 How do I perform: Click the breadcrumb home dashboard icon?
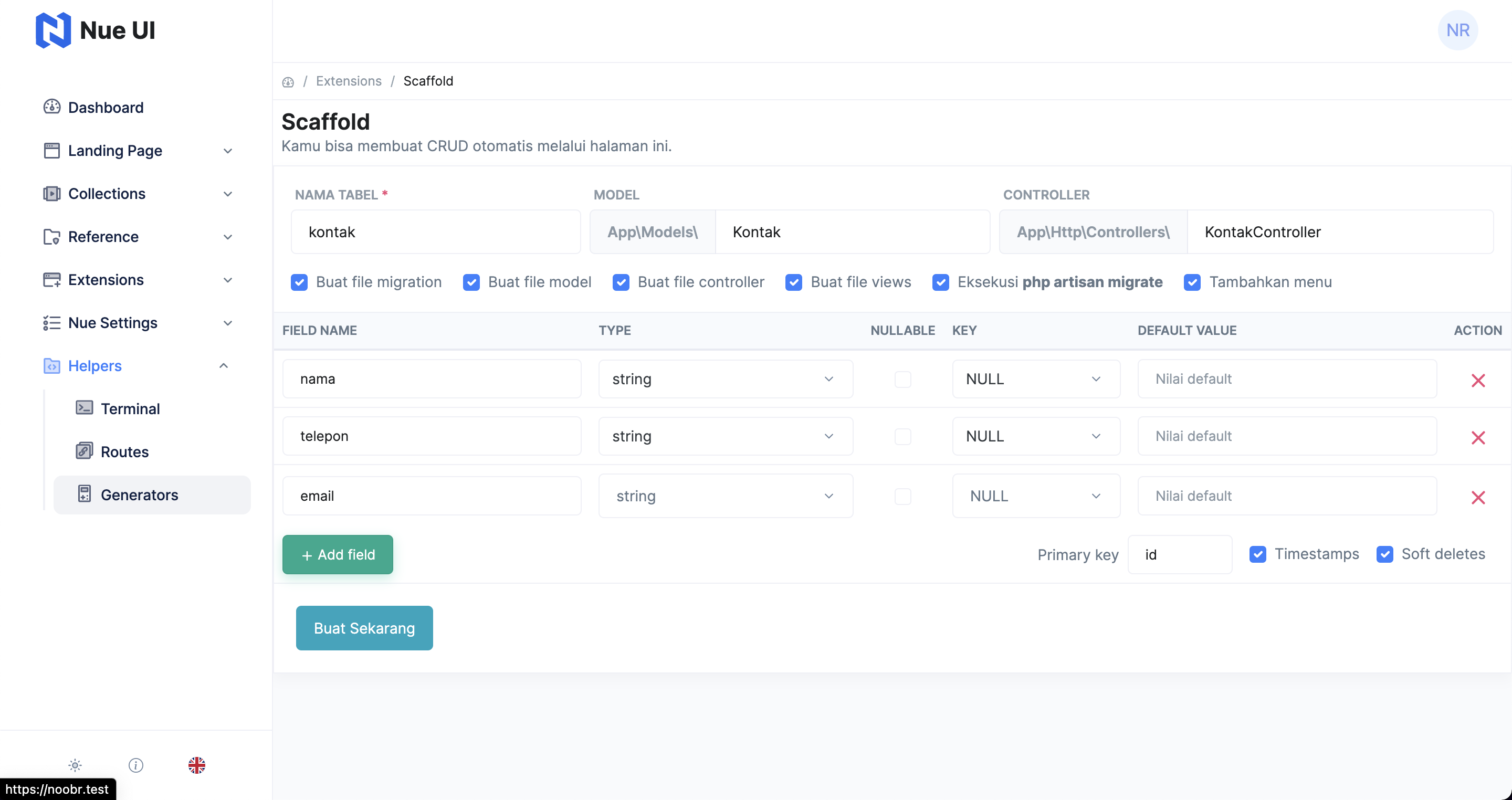point(288,81)
